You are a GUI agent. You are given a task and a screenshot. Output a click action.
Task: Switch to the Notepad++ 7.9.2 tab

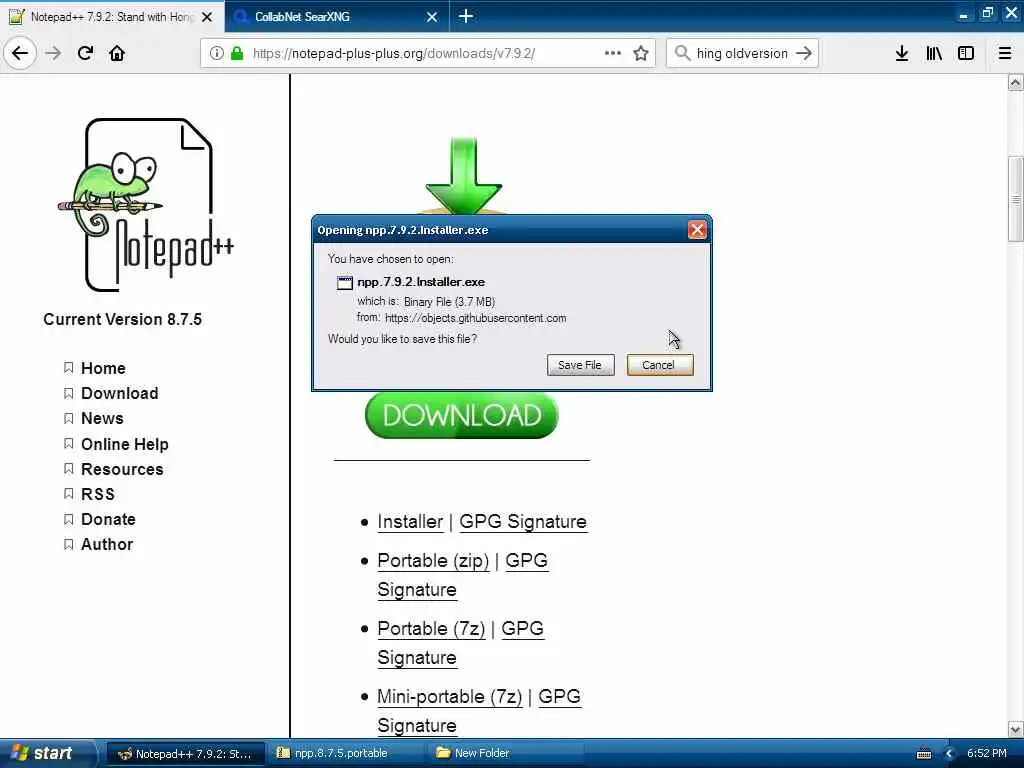pyautogui.click(x=112, y=17)
